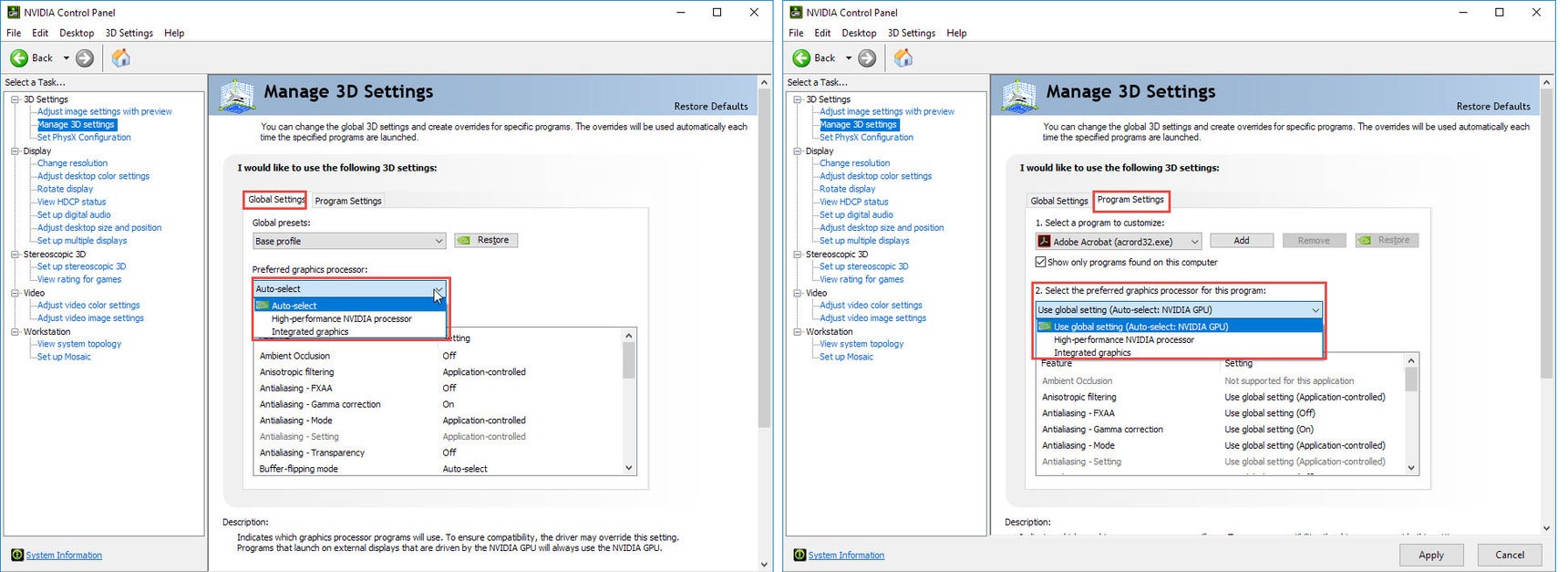1568x572 pixels.
Task: Switch to Program Settings tab, left window
Action: click(348, 201)
